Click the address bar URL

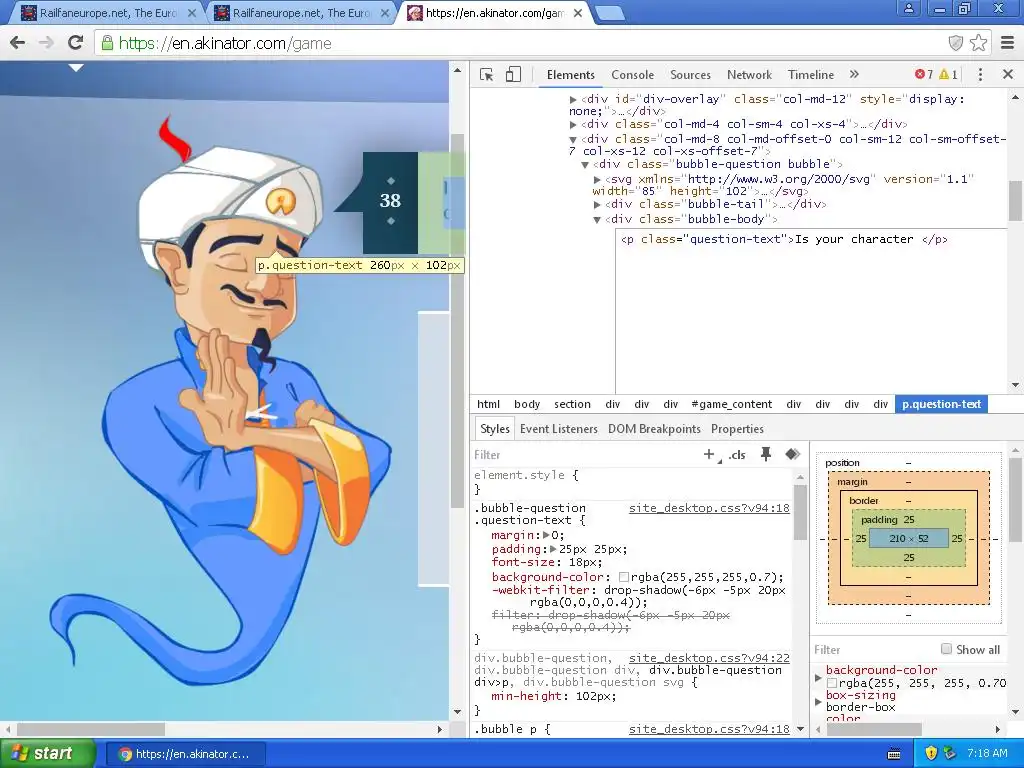point(225,43)
